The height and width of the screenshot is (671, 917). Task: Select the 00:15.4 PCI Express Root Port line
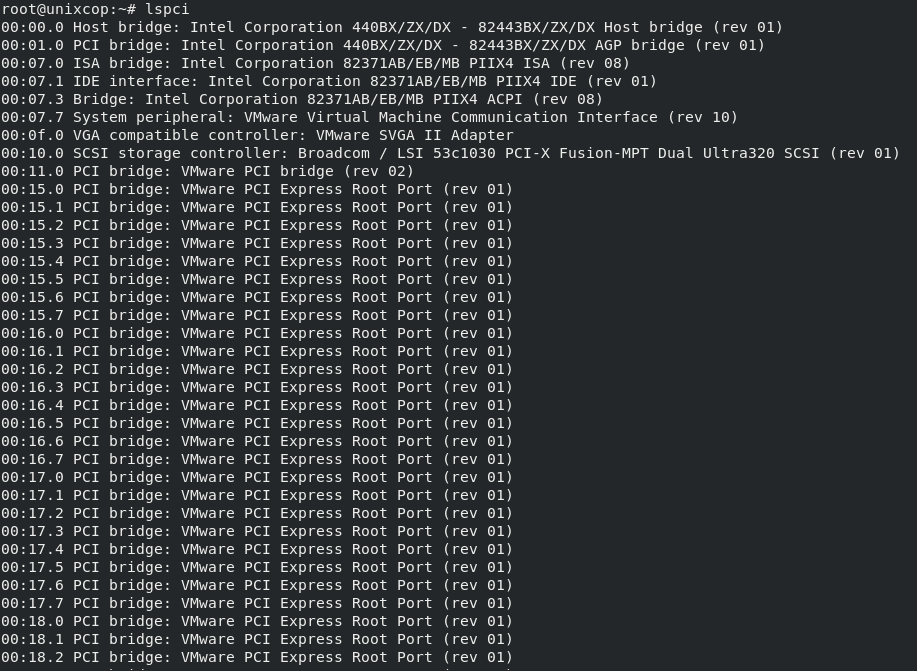(x=257, y=261)
